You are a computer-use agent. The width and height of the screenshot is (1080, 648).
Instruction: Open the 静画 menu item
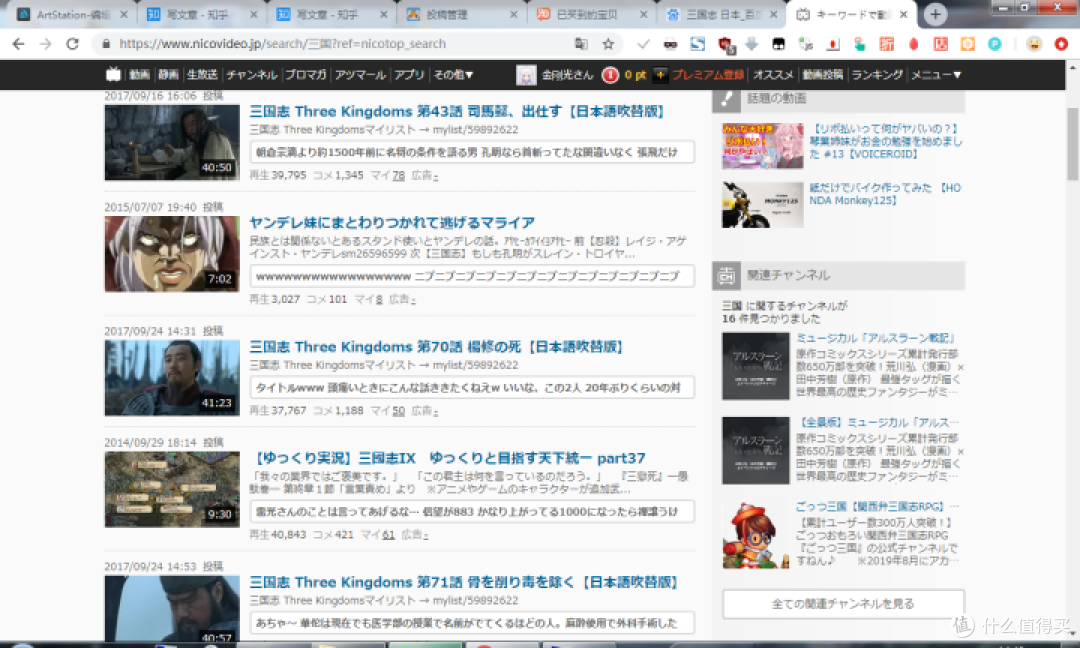[168, 75]
